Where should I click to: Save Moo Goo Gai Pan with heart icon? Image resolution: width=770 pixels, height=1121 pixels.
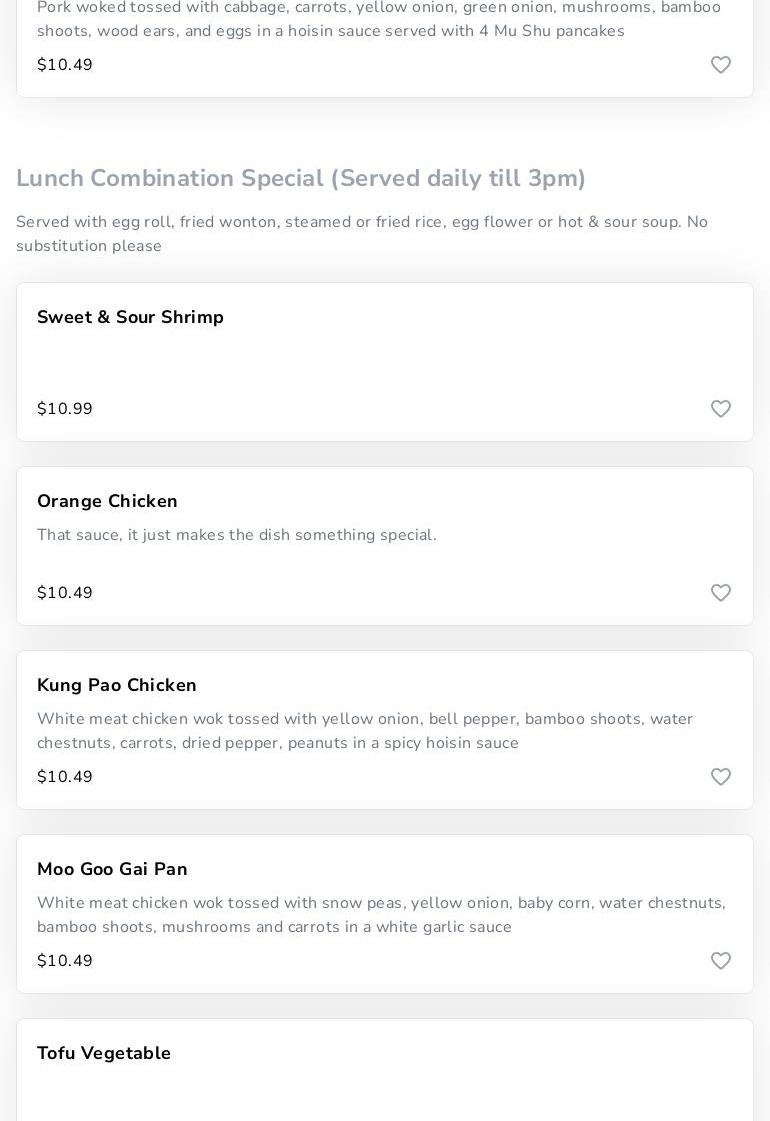click(721, 961)
